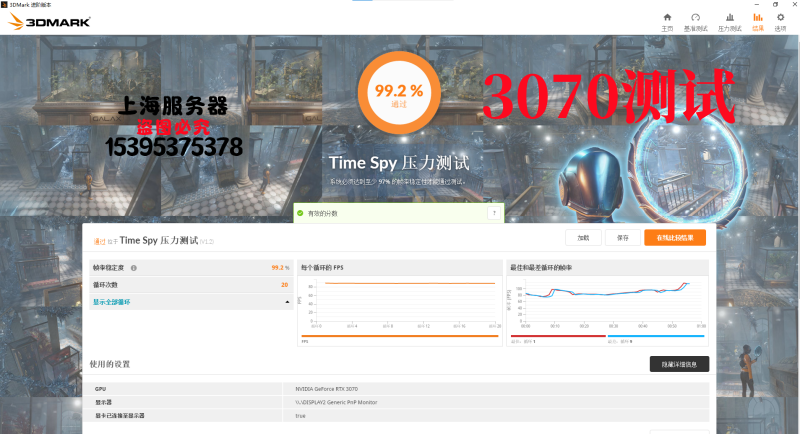Minimize the 3DMark window
This screenshot has width=800, height=434.
pos(757,4)
